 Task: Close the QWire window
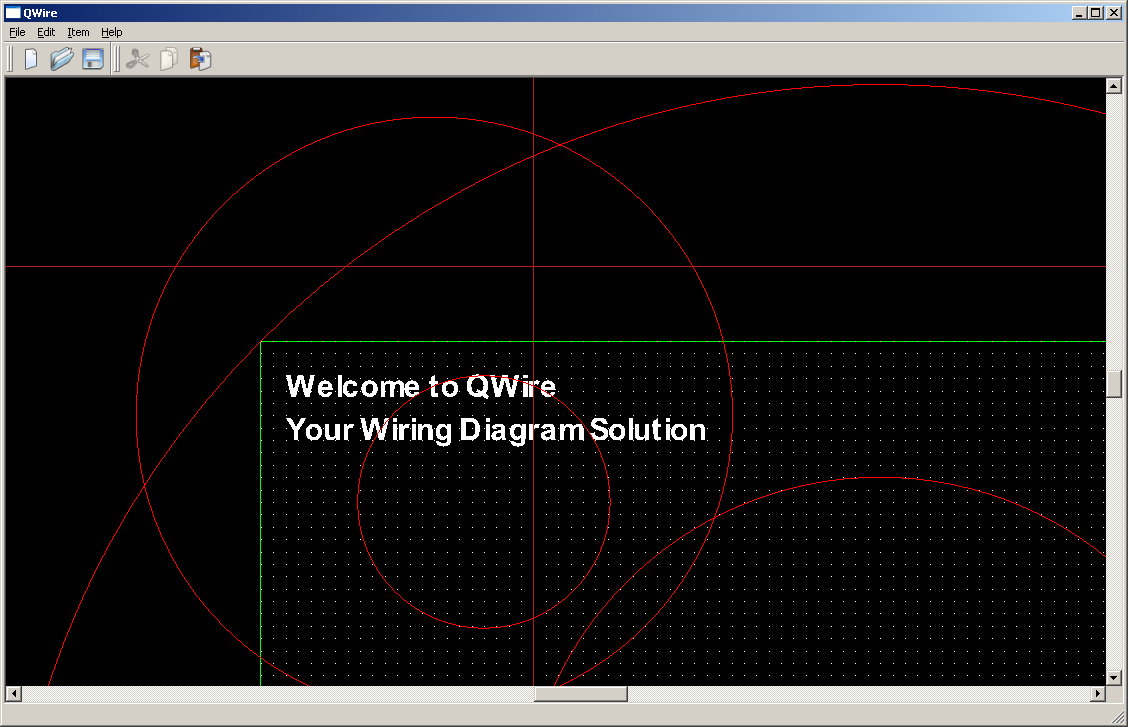(1114, 12)
